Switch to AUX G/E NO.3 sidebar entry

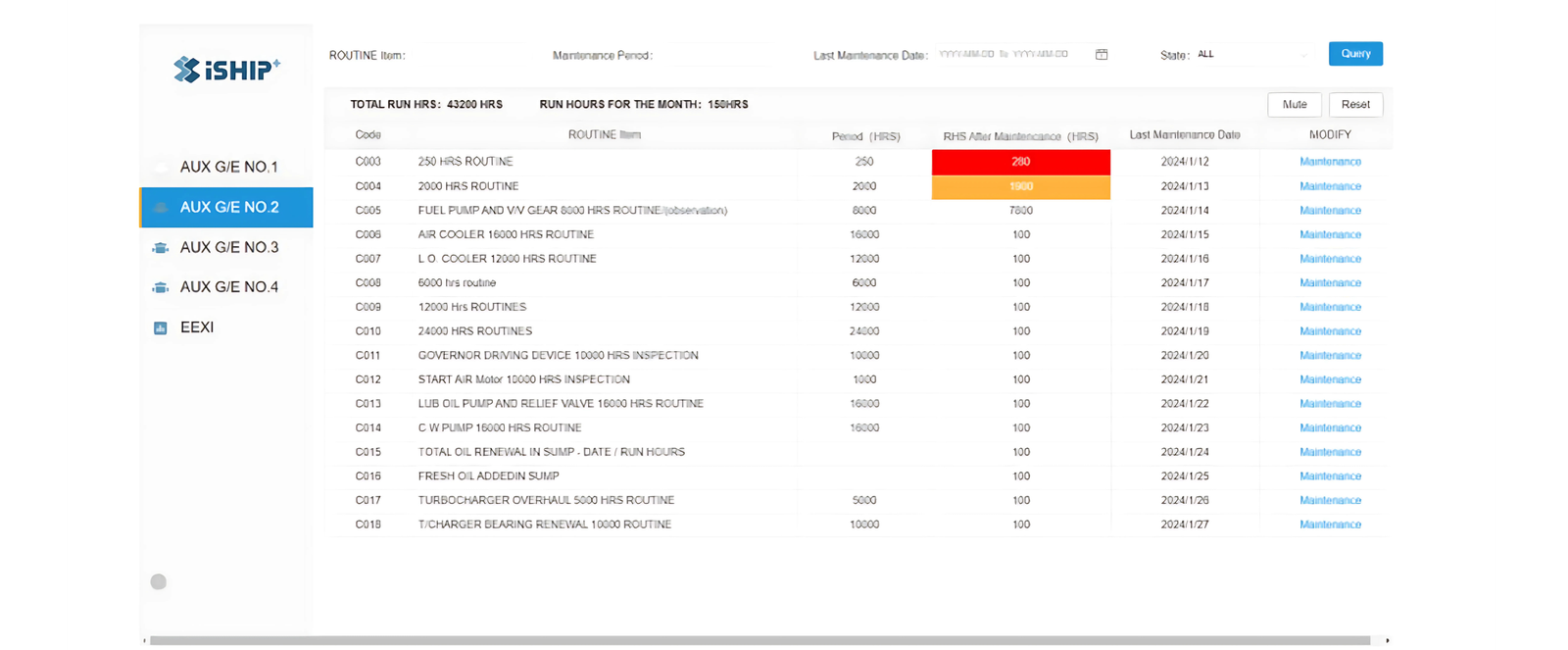pos(229,247)
